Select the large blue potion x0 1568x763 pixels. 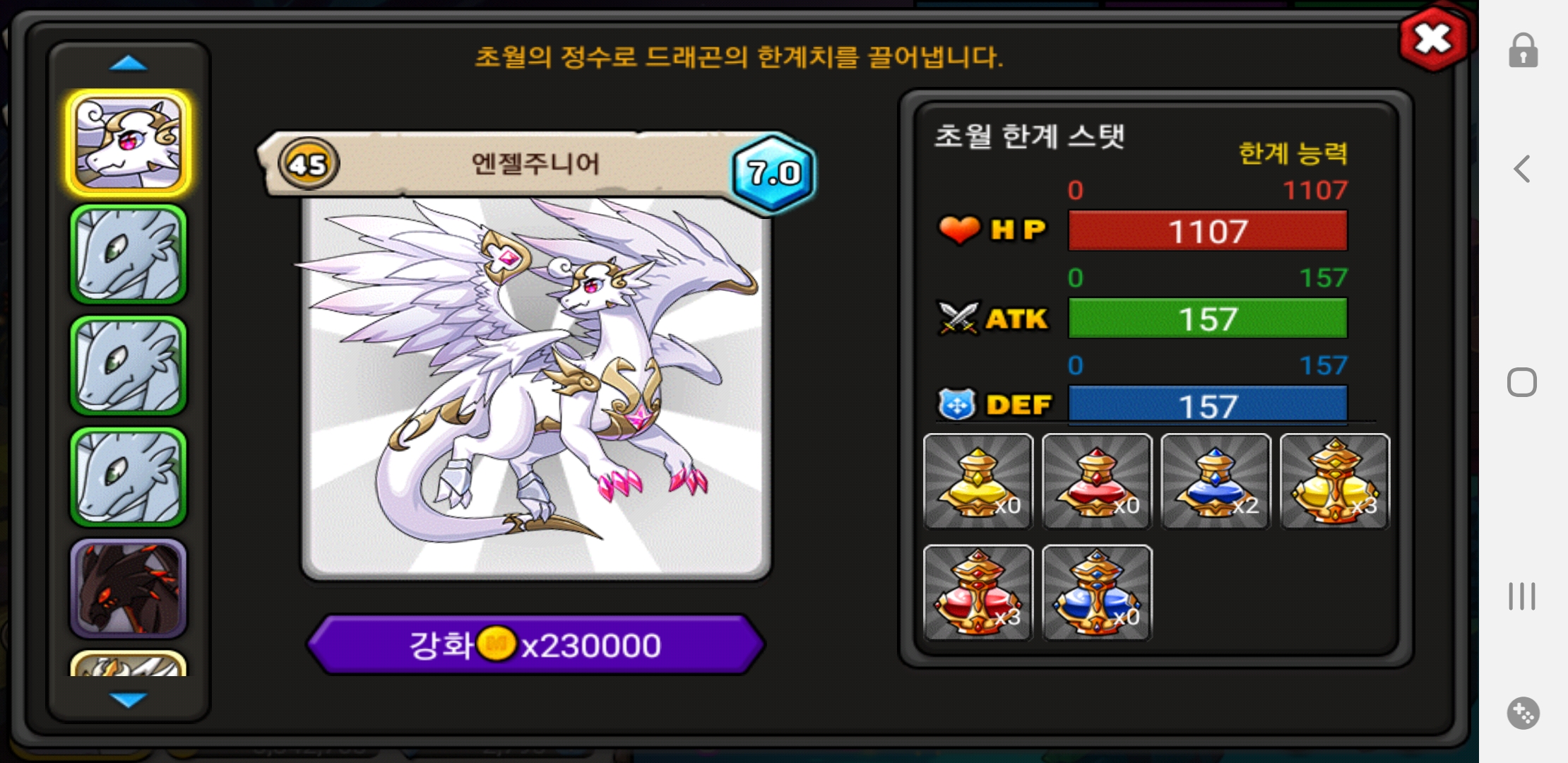1097,593
